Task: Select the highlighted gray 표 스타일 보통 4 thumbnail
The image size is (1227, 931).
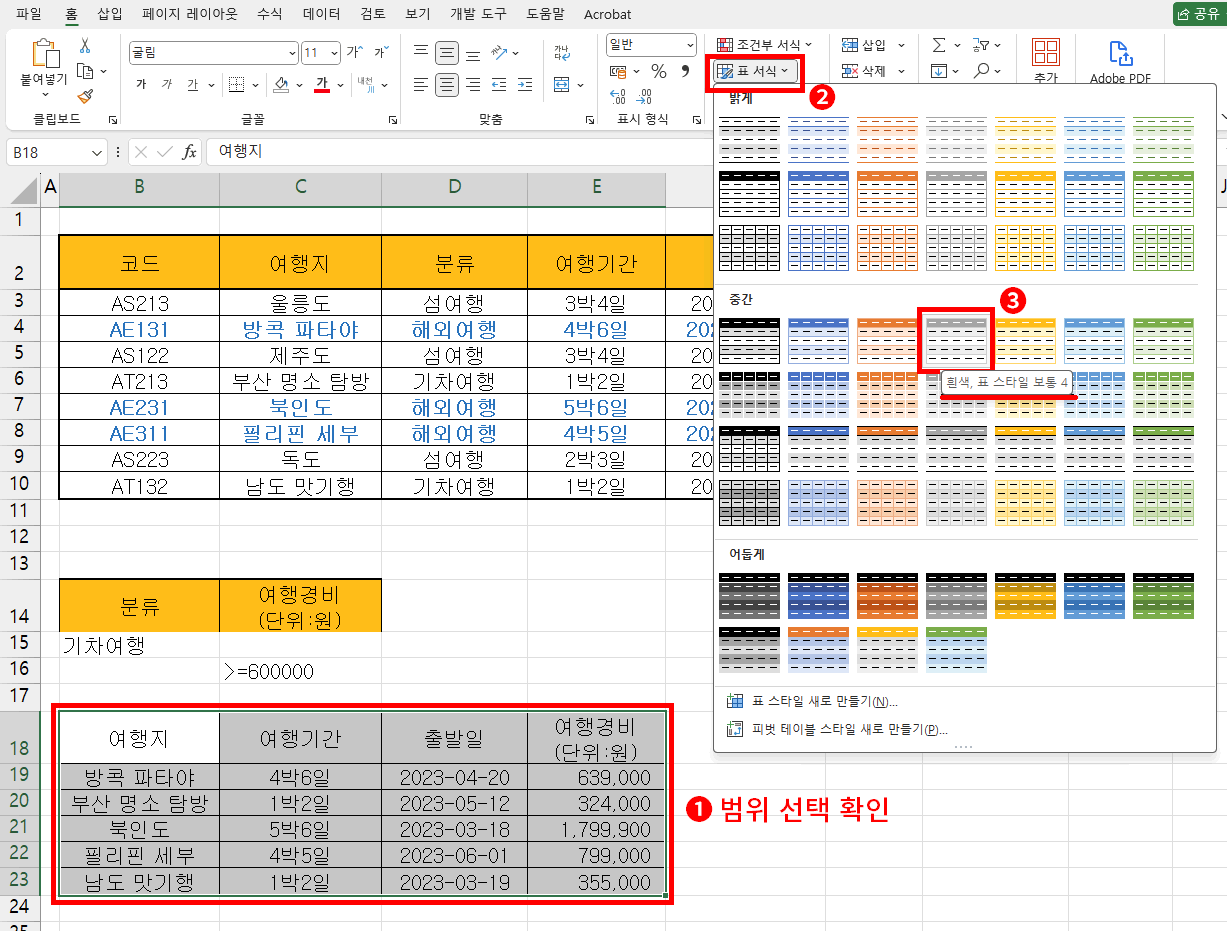Action: pos(956,341)
